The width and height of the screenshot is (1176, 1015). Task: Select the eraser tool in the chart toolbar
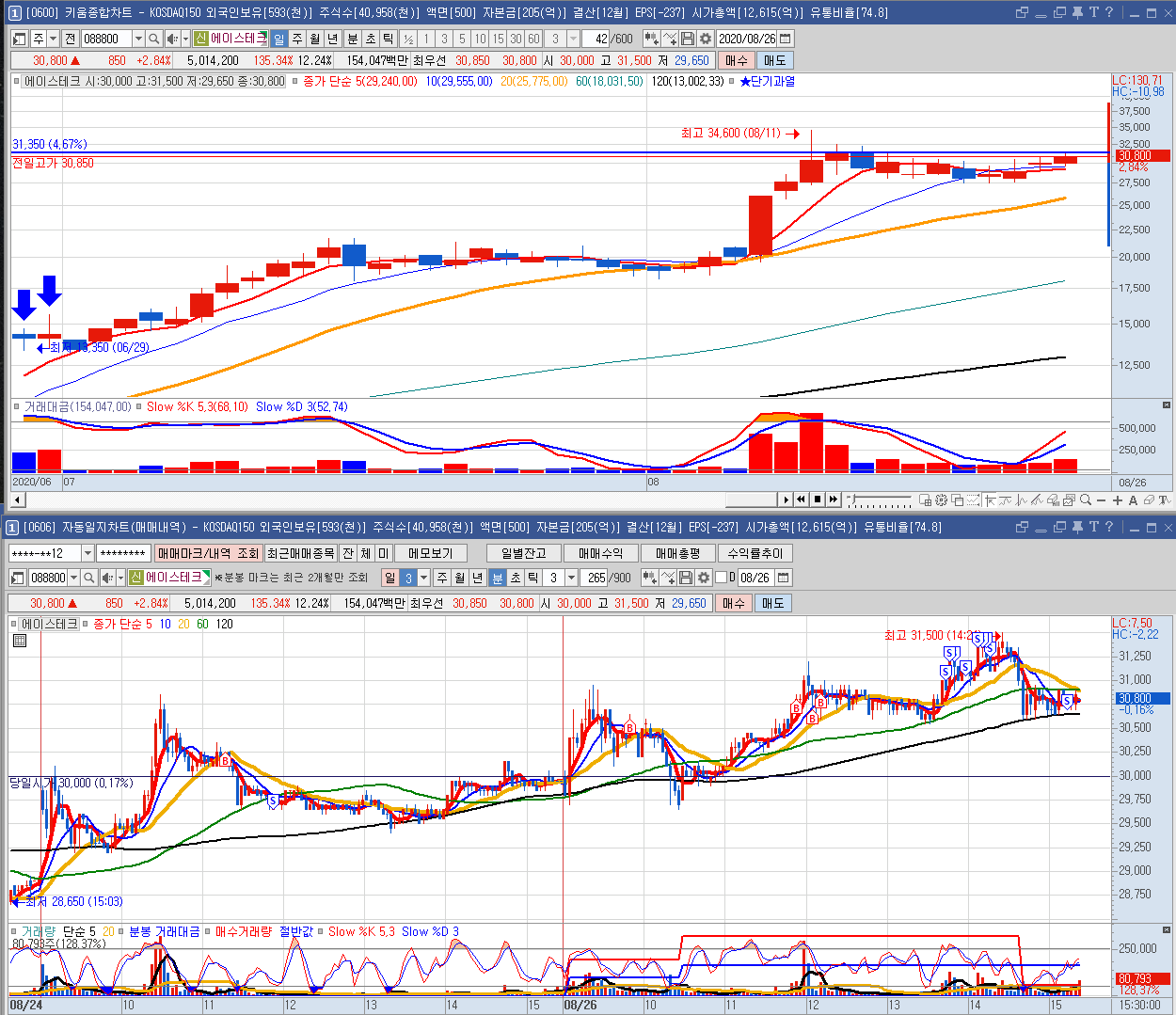click(x=1149, y=500)
